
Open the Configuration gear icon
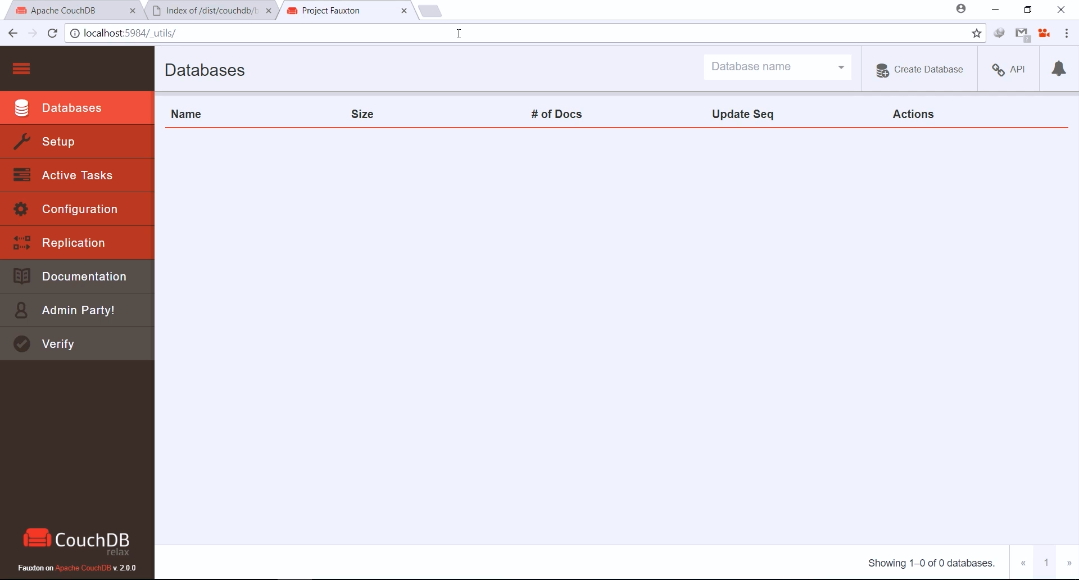22,208
